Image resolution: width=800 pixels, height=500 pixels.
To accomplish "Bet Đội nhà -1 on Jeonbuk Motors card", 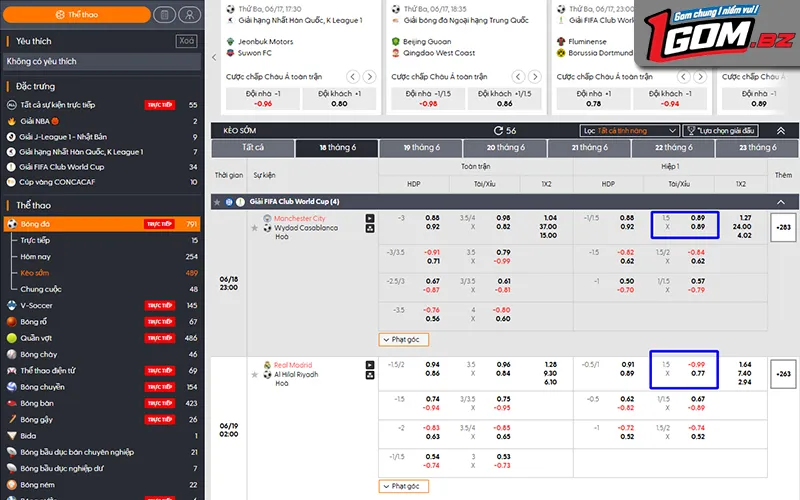I will click(x=263, y=99).
